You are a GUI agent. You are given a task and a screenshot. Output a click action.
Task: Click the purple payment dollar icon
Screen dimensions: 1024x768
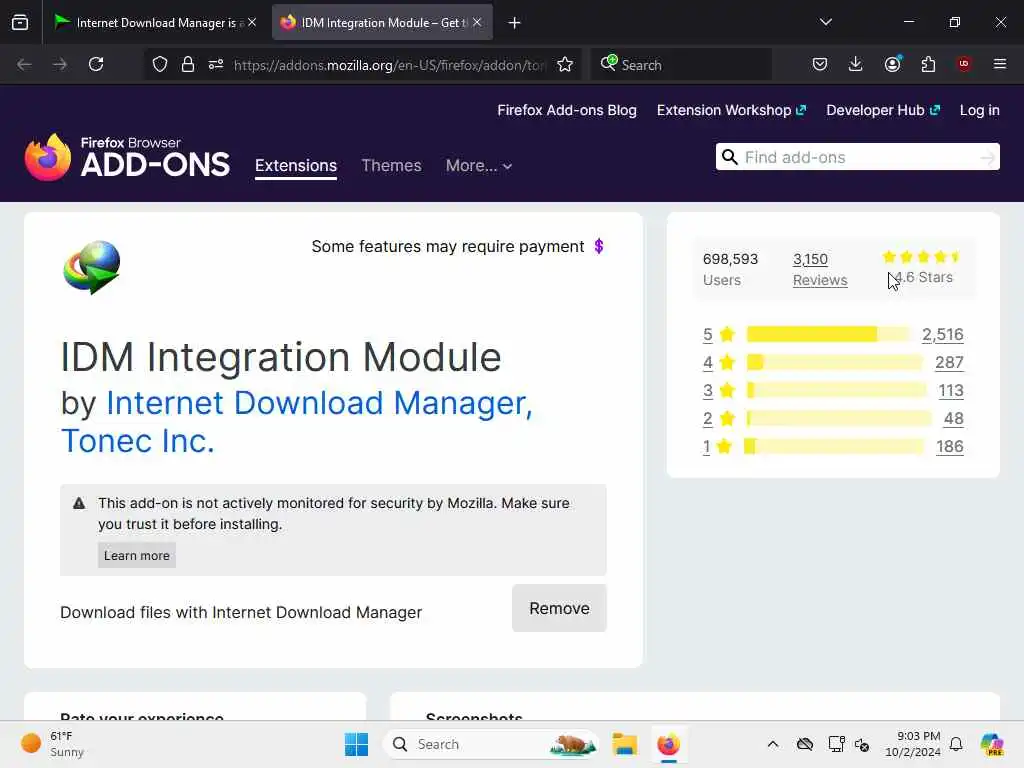pyautogui.click(x=599, y=246)
